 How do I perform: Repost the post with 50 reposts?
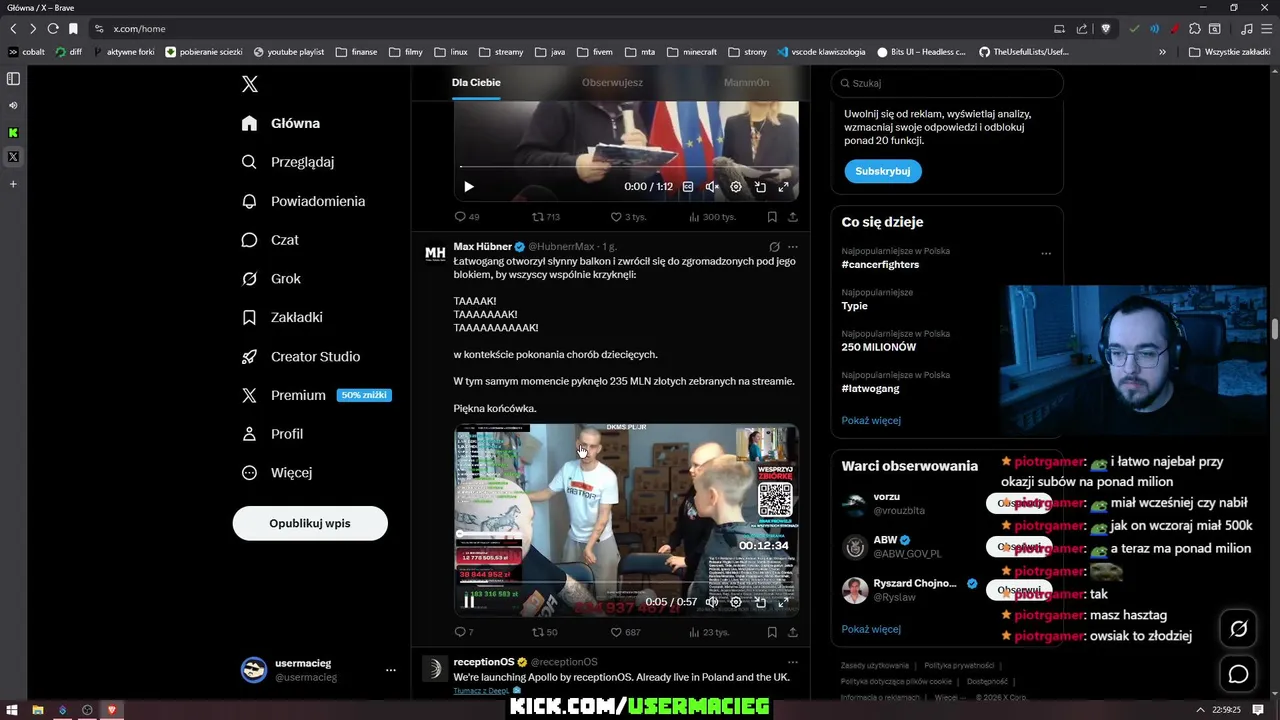tap(545, 632)
